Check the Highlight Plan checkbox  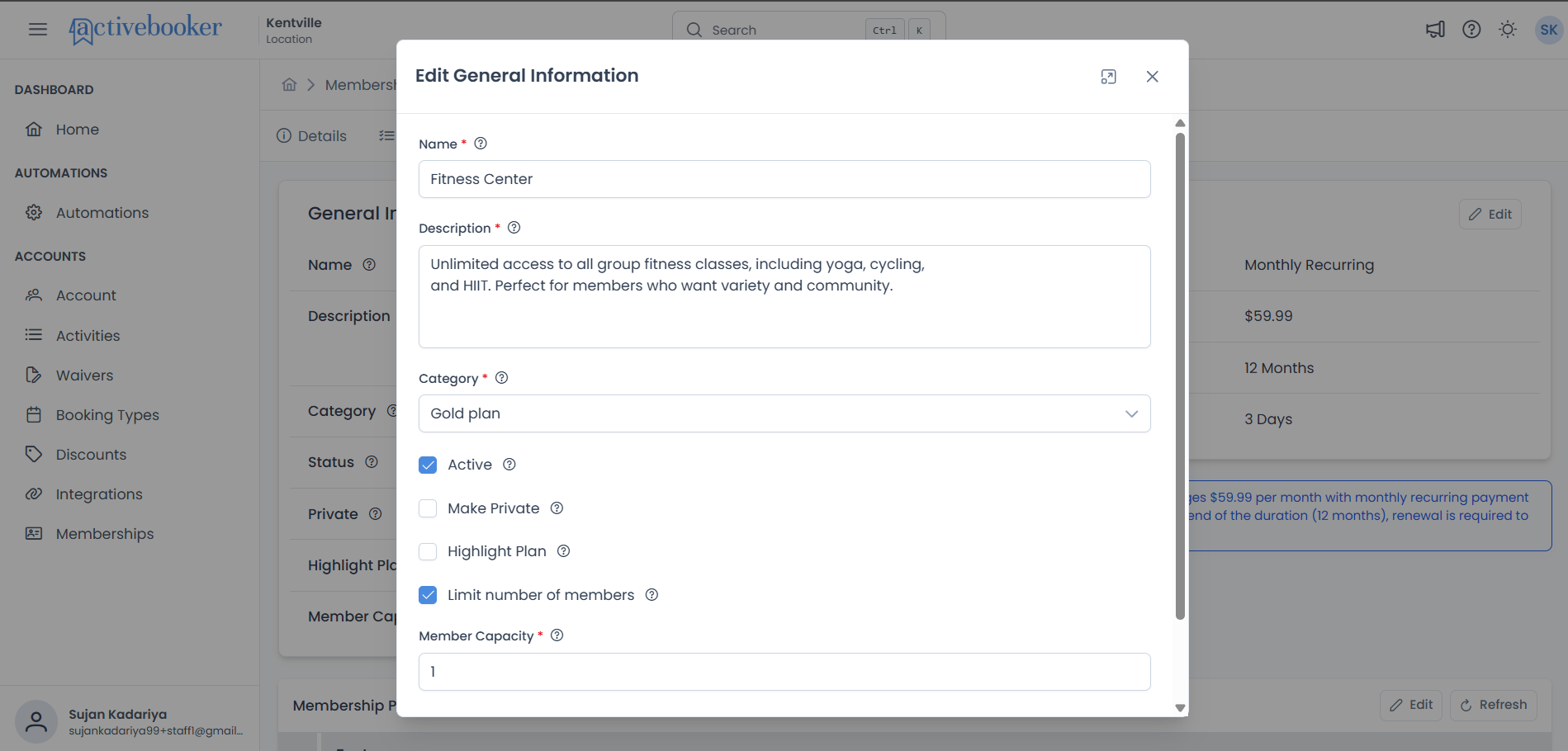point(428,551)
